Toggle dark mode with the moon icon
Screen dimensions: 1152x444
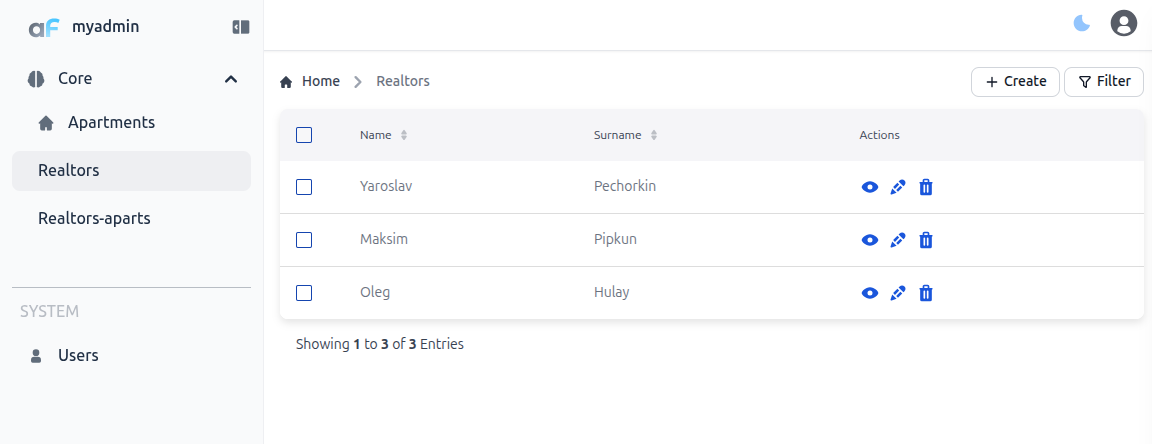(x=1082, y=23)
